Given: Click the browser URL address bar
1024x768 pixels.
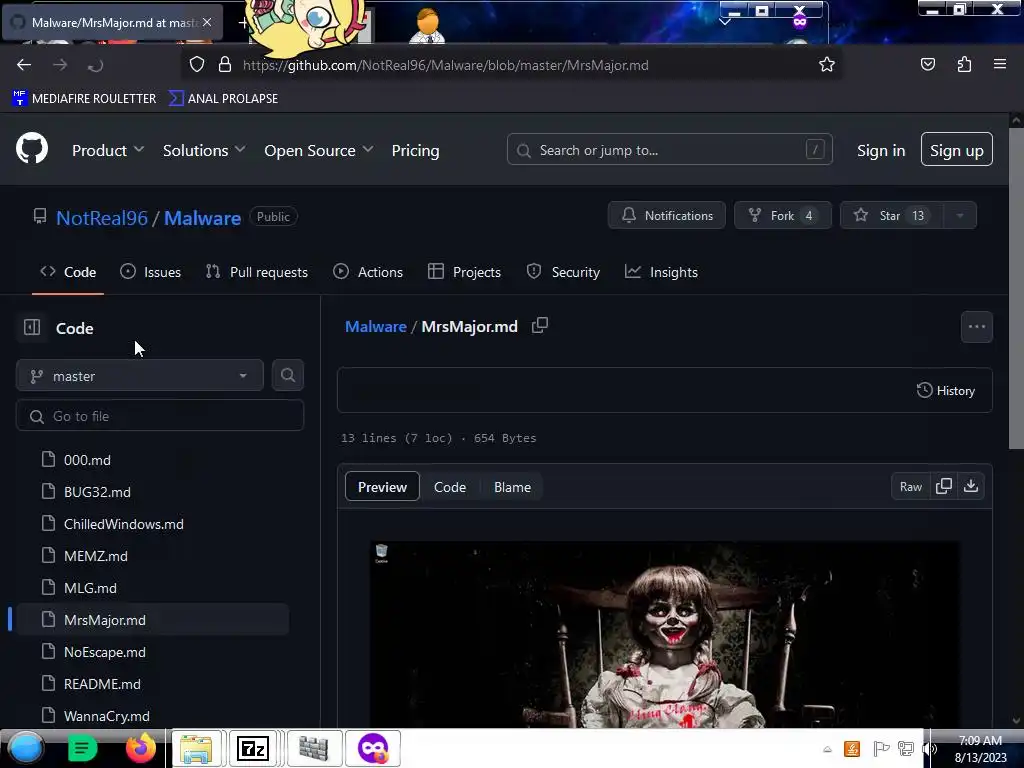Looking at the screenshot, I should click(511, 65).
